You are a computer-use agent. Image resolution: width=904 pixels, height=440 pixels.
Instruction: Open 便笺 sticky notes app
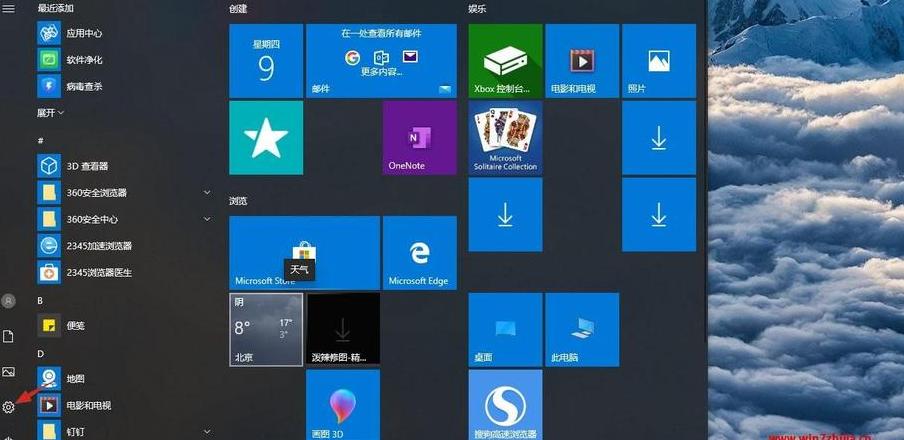[126, 325]
